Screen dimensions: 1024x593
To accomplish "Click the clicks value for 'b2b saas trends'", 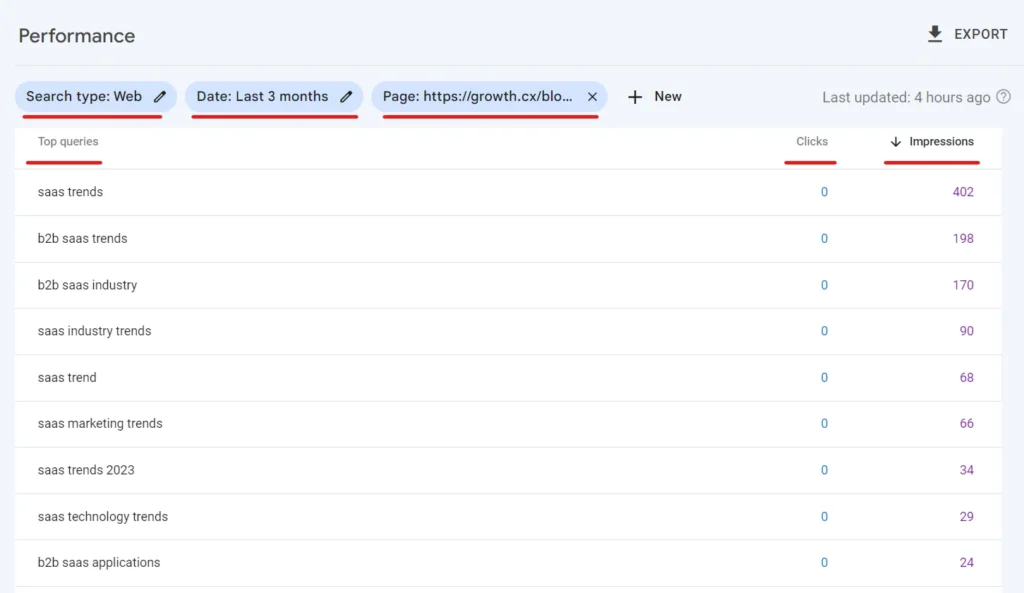I will (x=824, y=238).
